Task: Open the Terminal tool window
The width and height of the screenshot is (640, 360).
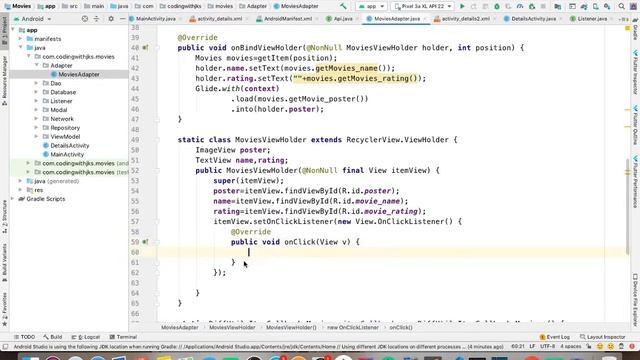Action: 123,337
